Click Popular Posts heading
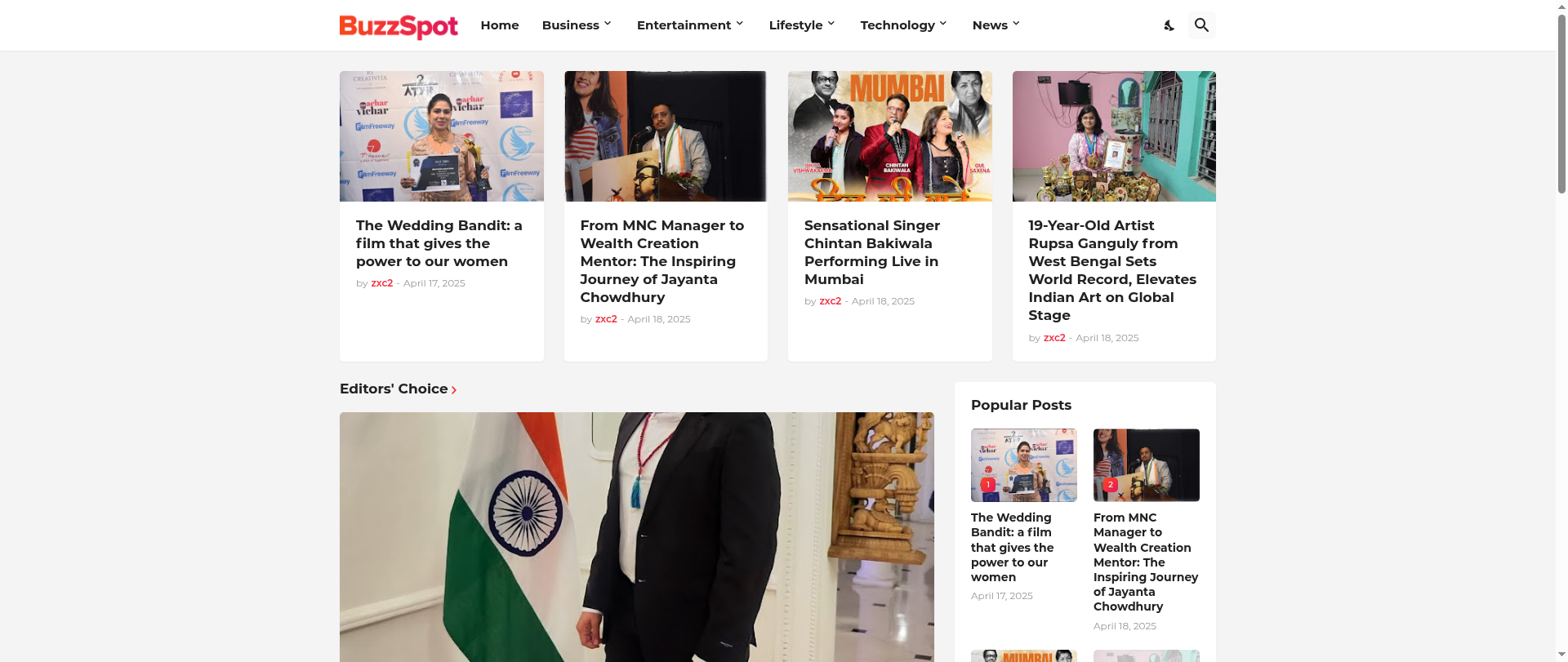This screenshot has width=1568, height=662. coord(1021,405)
